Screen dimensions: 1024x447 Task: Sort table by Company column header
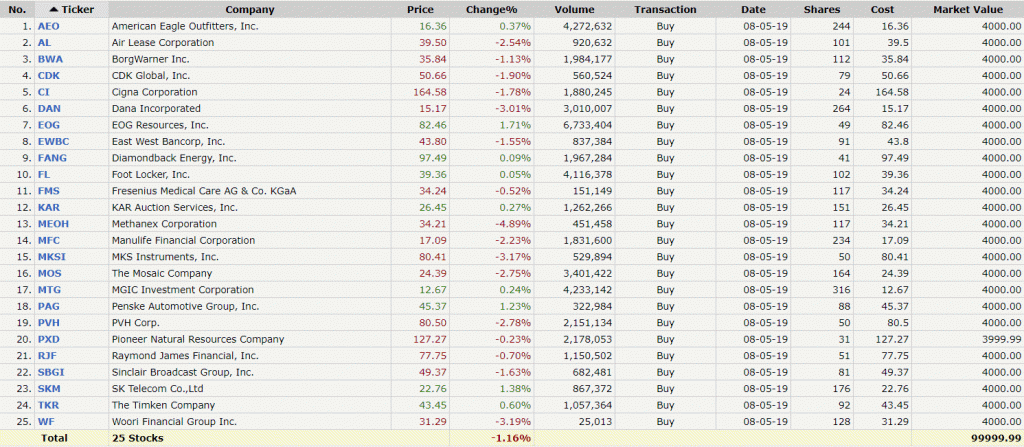point(250,10)
